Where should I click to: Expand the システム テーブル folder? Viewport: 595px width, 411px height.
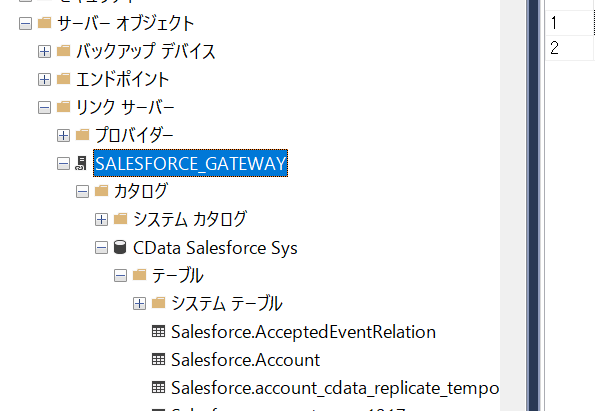139,304
